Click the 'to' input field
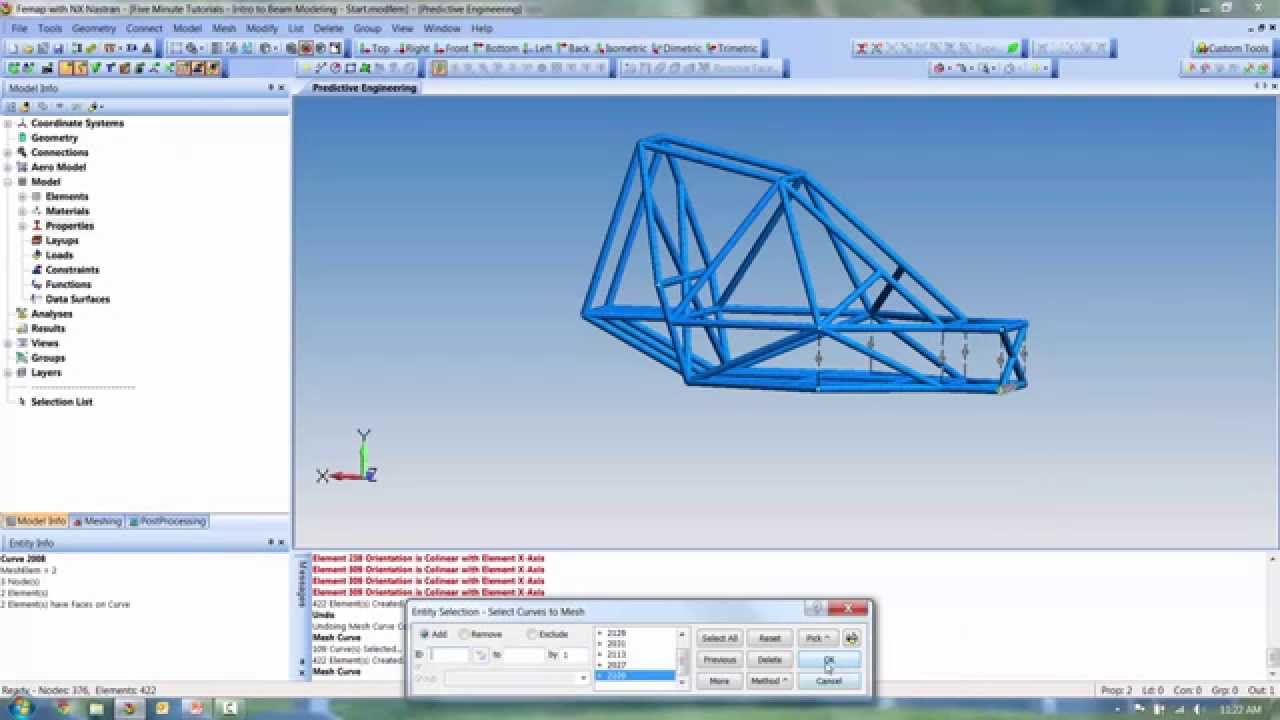This screenshot has width=1280, height=720. click(524, 655)
